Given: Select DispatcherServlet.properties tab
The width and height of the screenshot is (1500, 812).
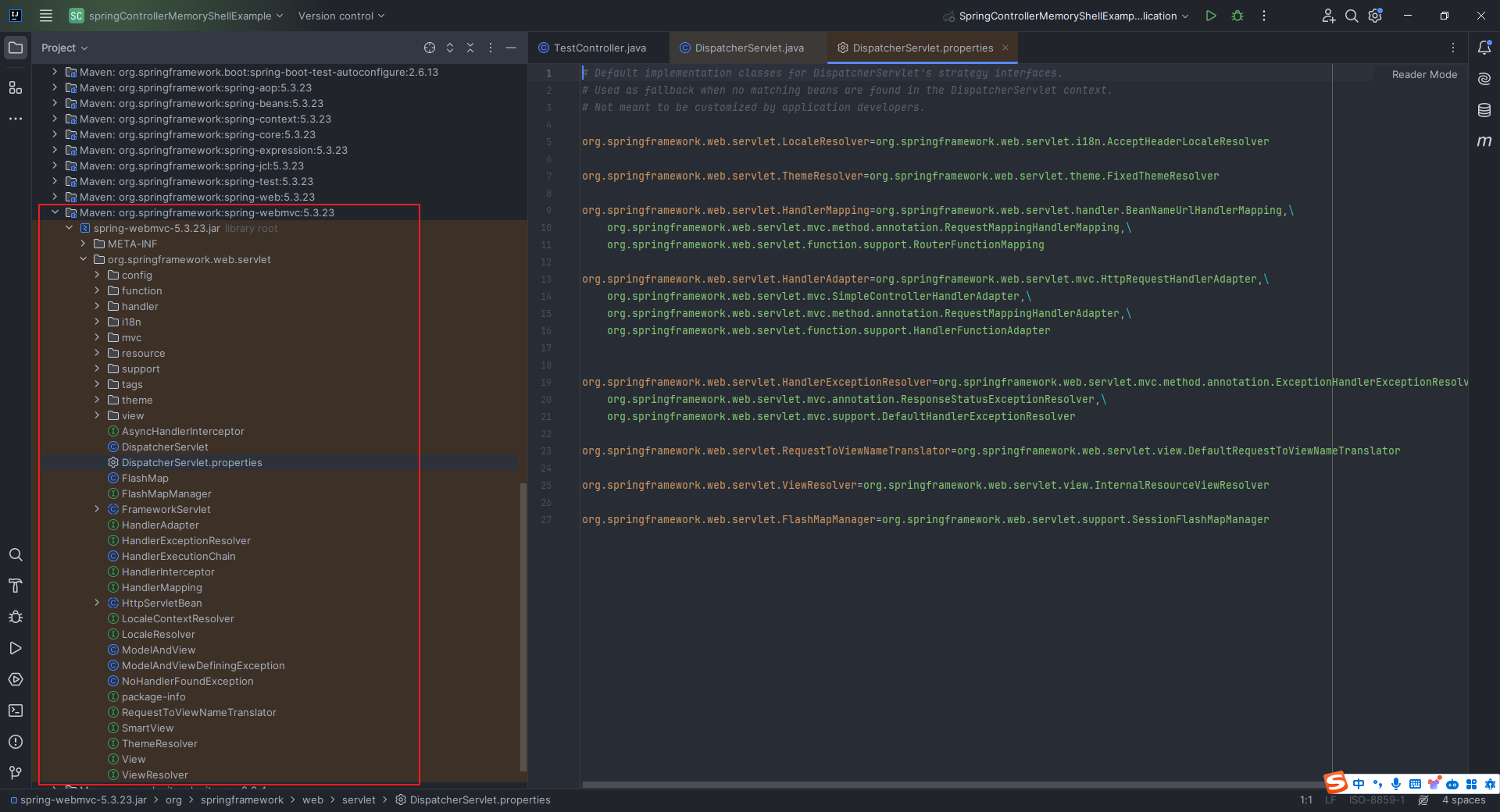Looking at the screenshot, I should coord(923,48).
